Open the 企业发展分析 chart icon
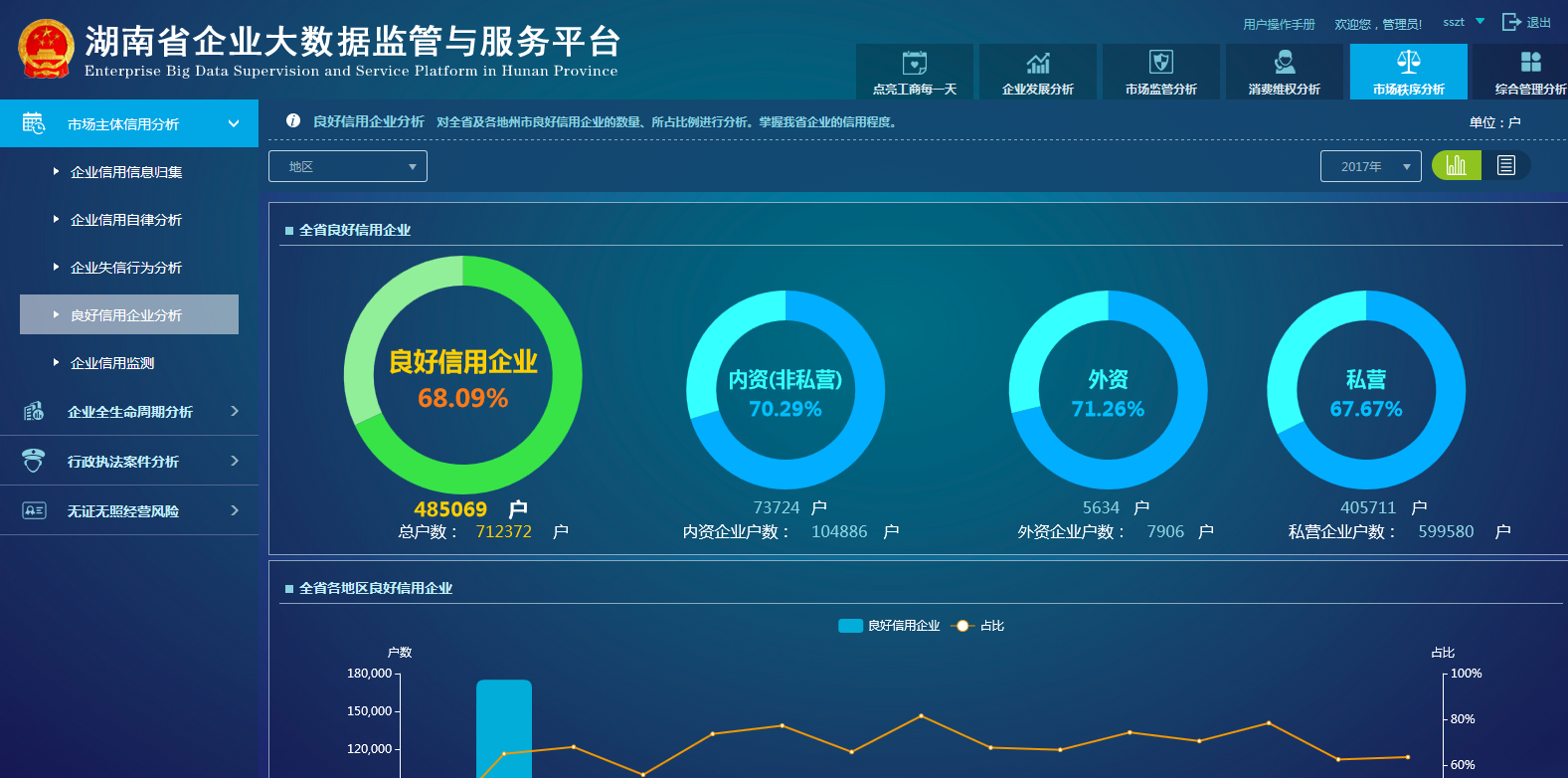 1038,64
